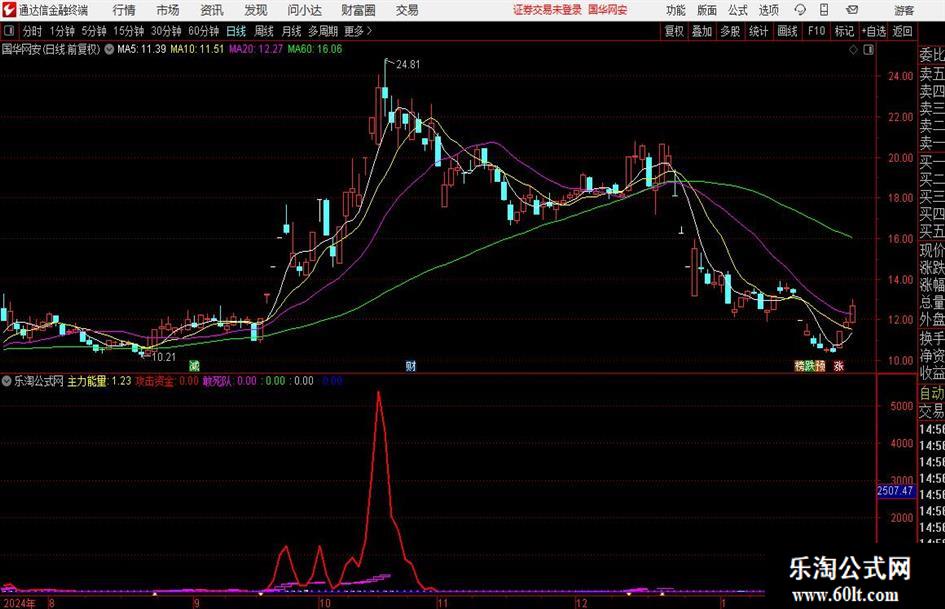Switch to 周线 weekly tab

263,31
